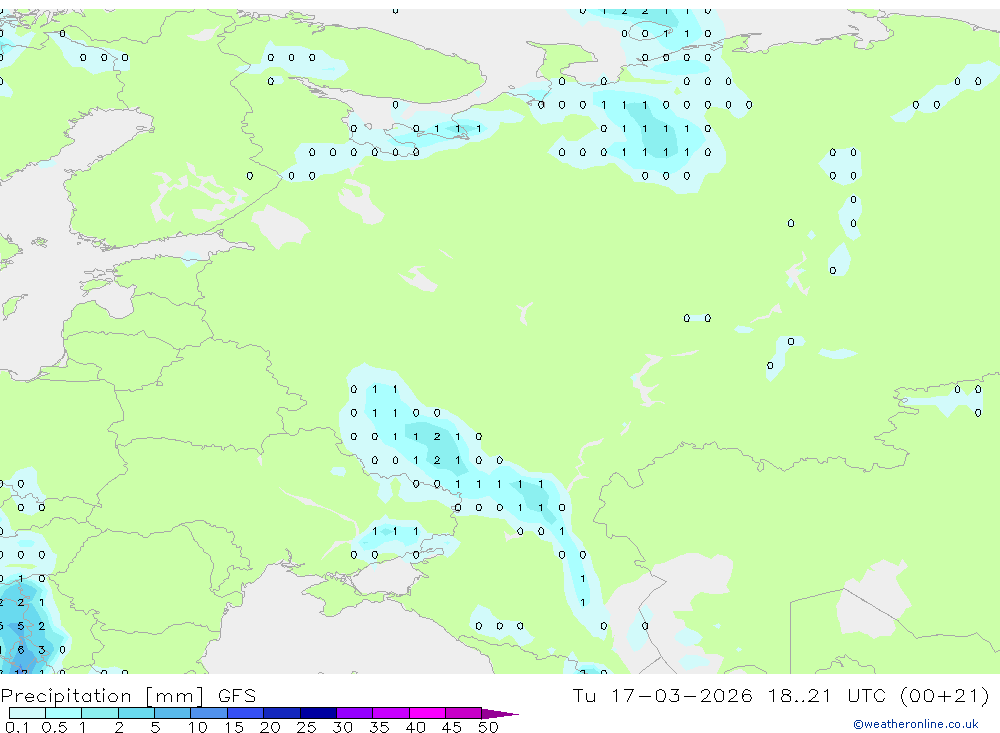Choose the legend swatch between 20 and 25
Screen dimensions: 1000x733
click(x=281, y=713)
